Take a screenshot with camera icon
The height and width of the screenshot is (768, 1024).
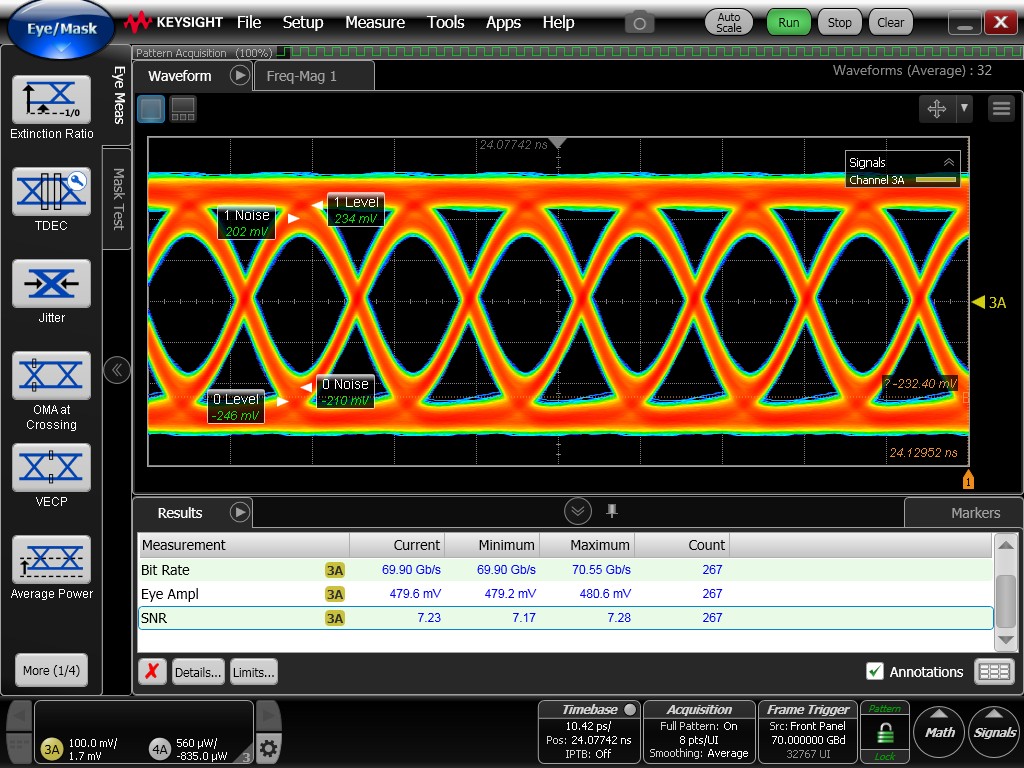[640, 22]
